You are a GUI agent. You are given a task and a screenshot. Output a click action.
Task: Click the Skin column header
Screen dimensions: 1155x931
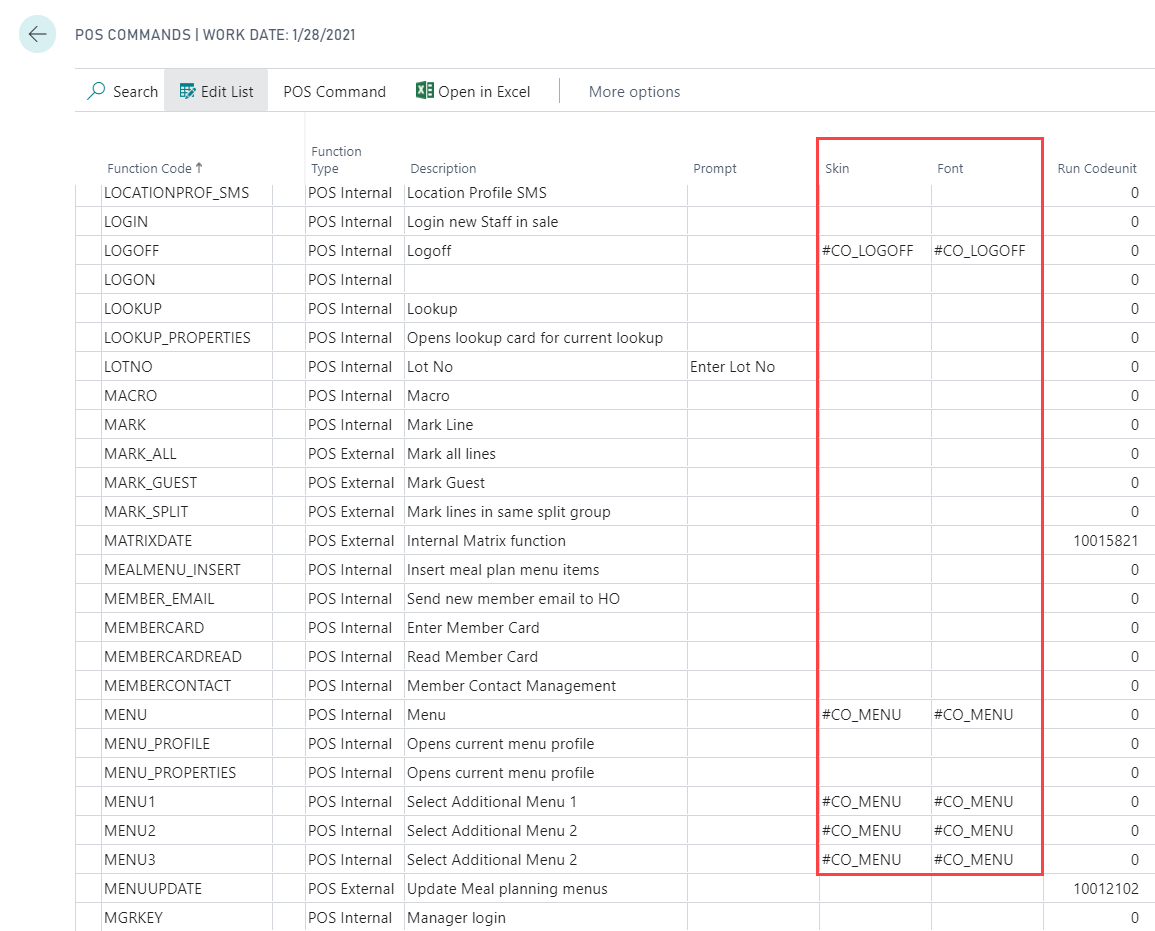click(x=837, y=168)
